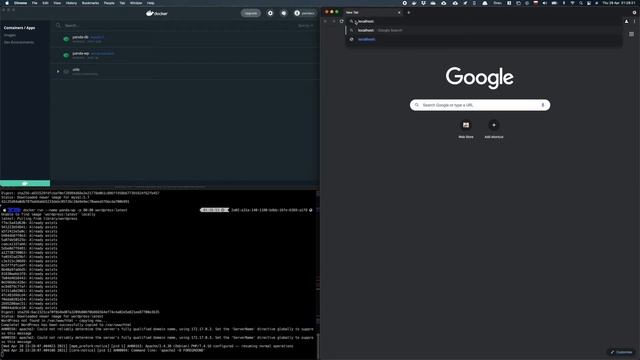Click the Google search box
Image resolution: width=640 pixels, height=360 pixels.
pos(480,105)
